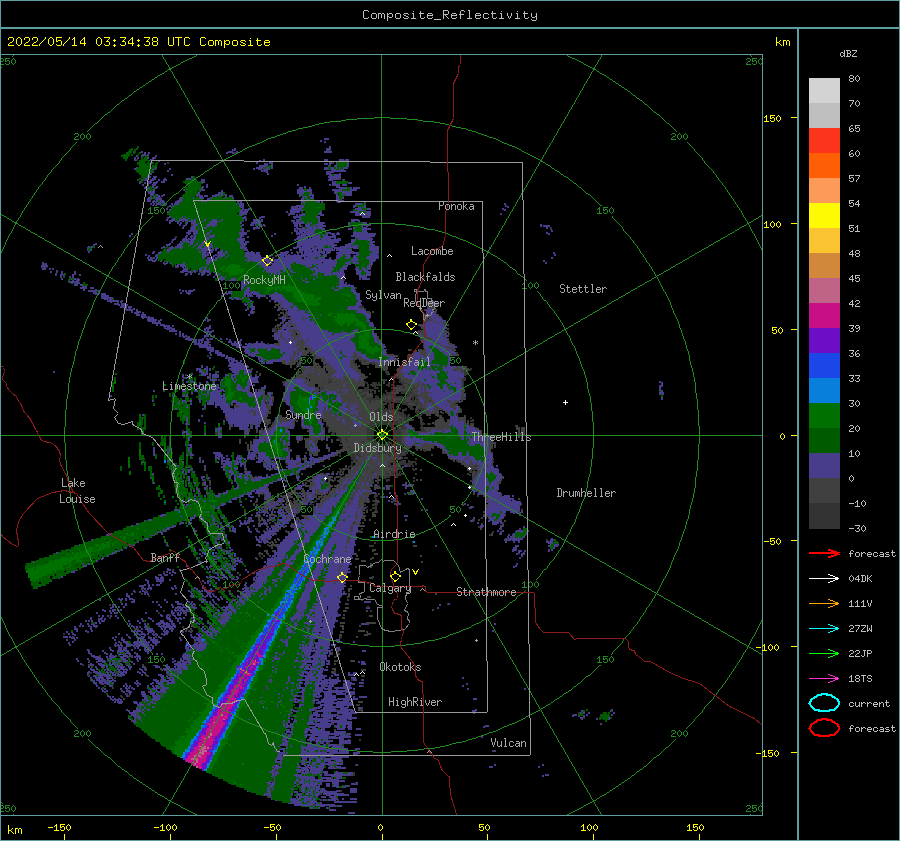900x841 pixels.
Task: Select the white 04DK arrow icon
Action: (x=824, y=579)
